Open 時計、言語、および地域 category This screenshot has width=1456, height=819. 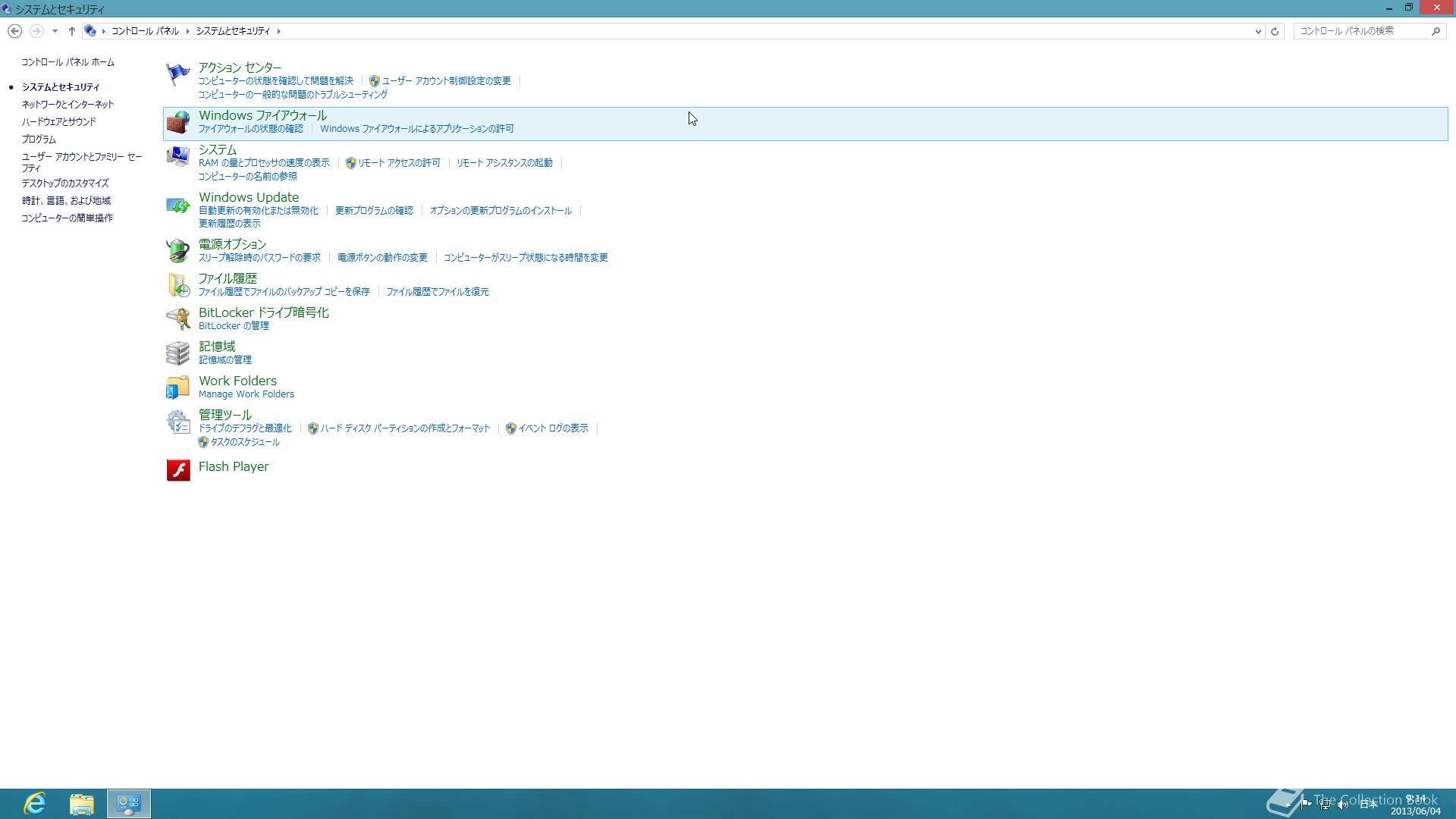pos(66,201)
